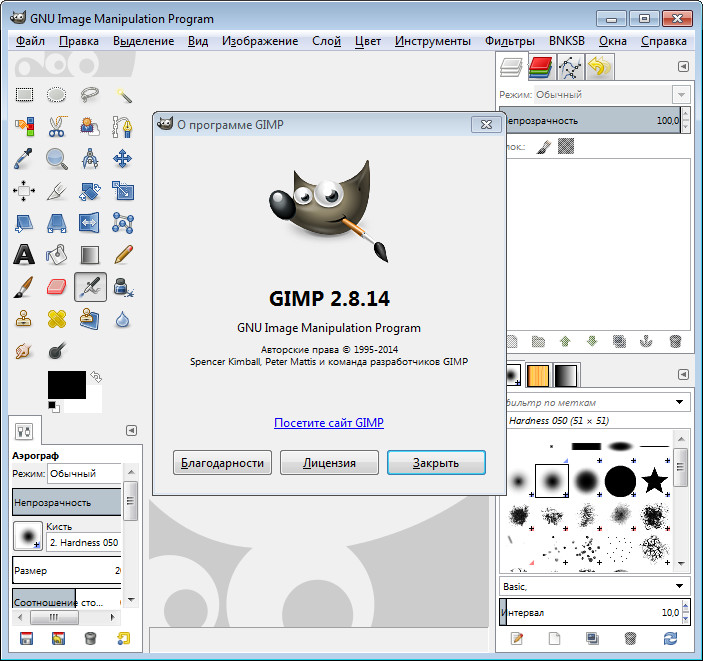Select the Perspective tool
Screen dimensions: 703x661
click(x=56, y=223)
